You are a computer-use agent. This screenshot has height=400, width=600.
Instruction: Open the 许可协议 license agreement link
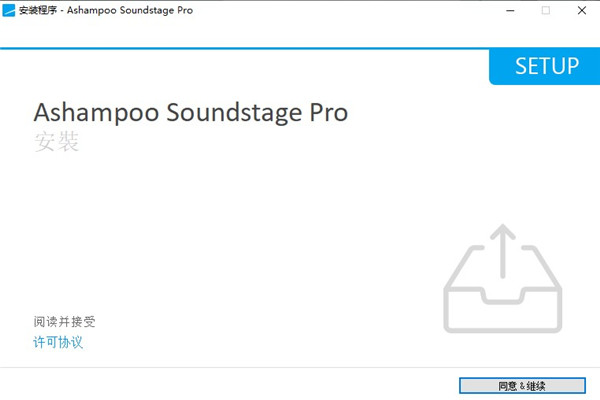coord(58,343)
